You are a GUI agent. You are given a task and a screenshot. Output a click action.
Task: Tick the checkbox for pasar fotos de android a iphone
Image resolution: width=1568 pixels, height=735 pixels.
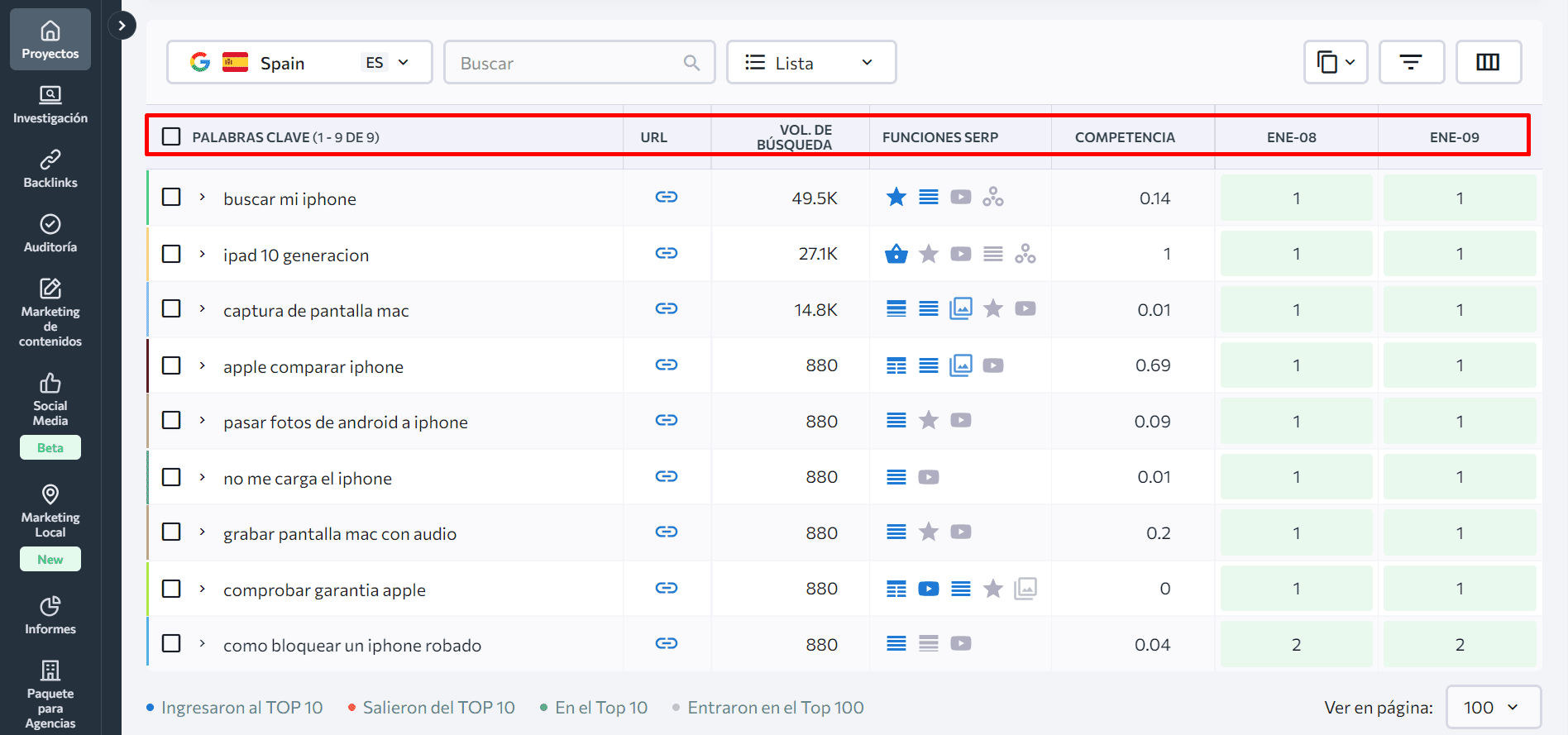coord(171,420)
